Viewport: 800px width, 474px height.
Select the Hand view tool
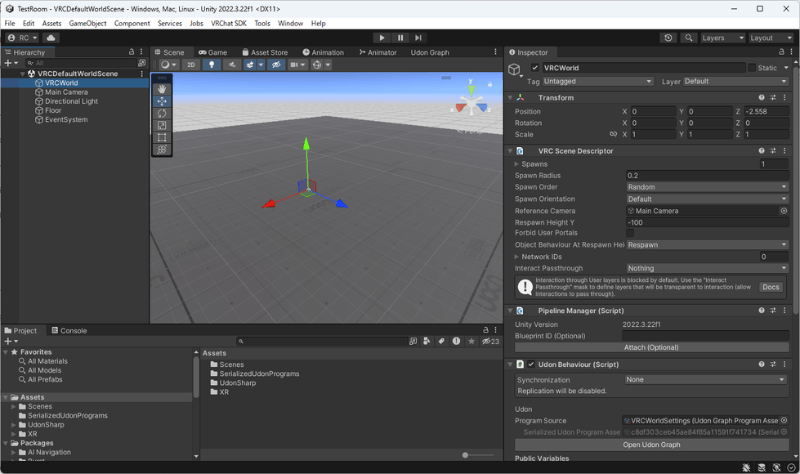point(162,89)
